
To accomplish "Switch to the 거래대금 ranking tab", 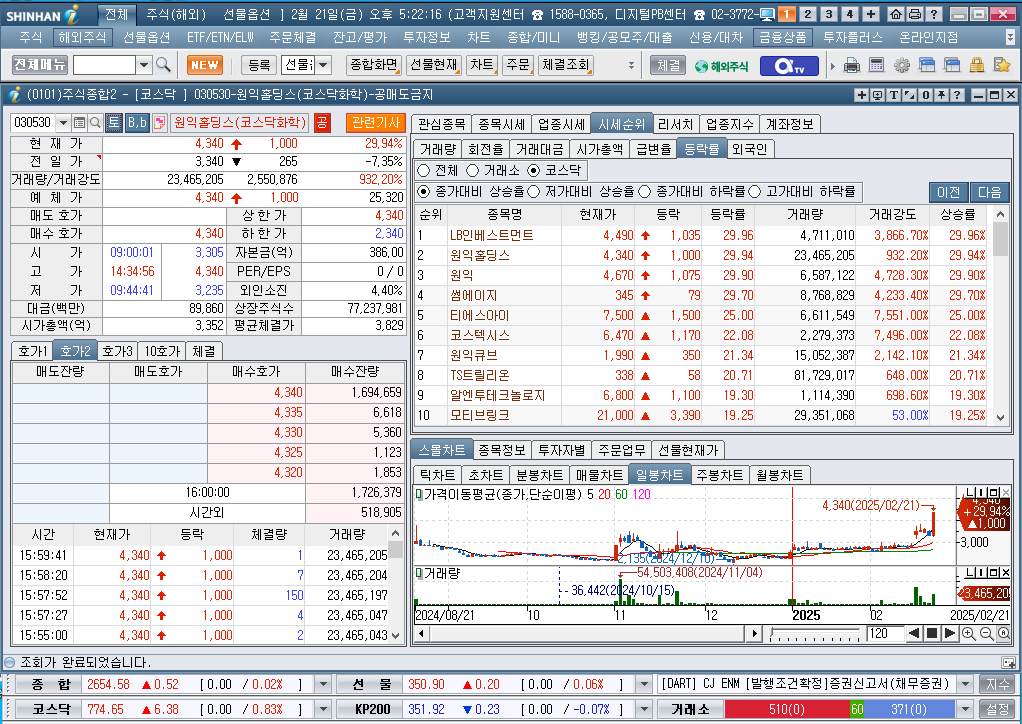I will [x=540, y=149].
